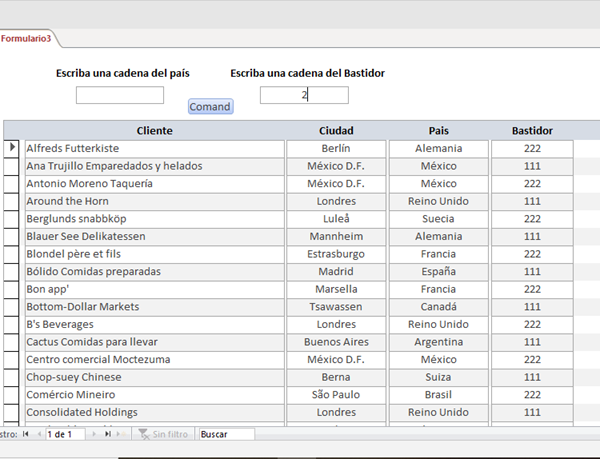The width and height of the screenshot is (600, 459).
Task: Select row selector beside Around the Horn
Action: click(x=13, y=201)
